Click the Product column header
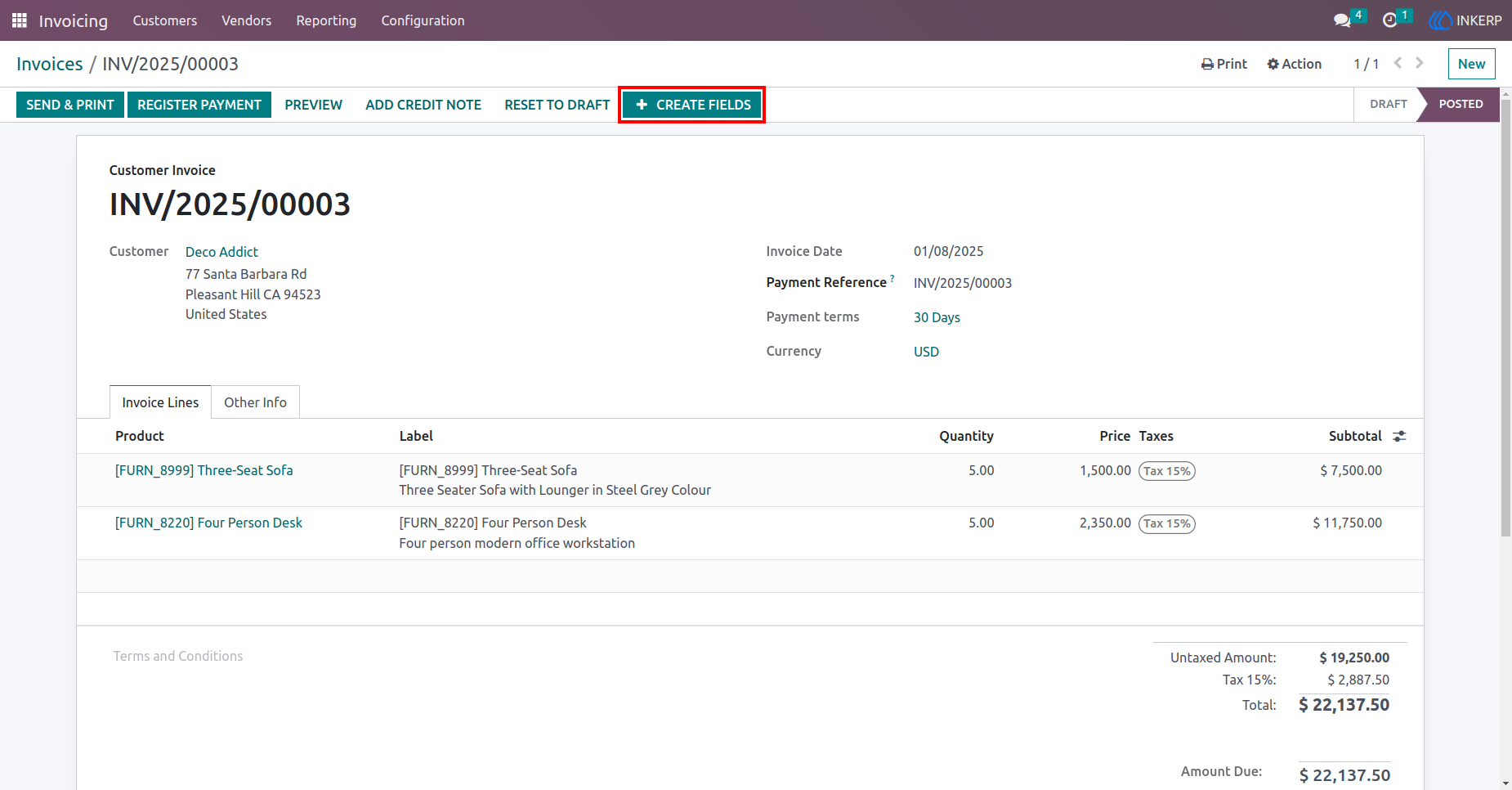The width and height of the screenshot is (1512, 790). [140, 436]
